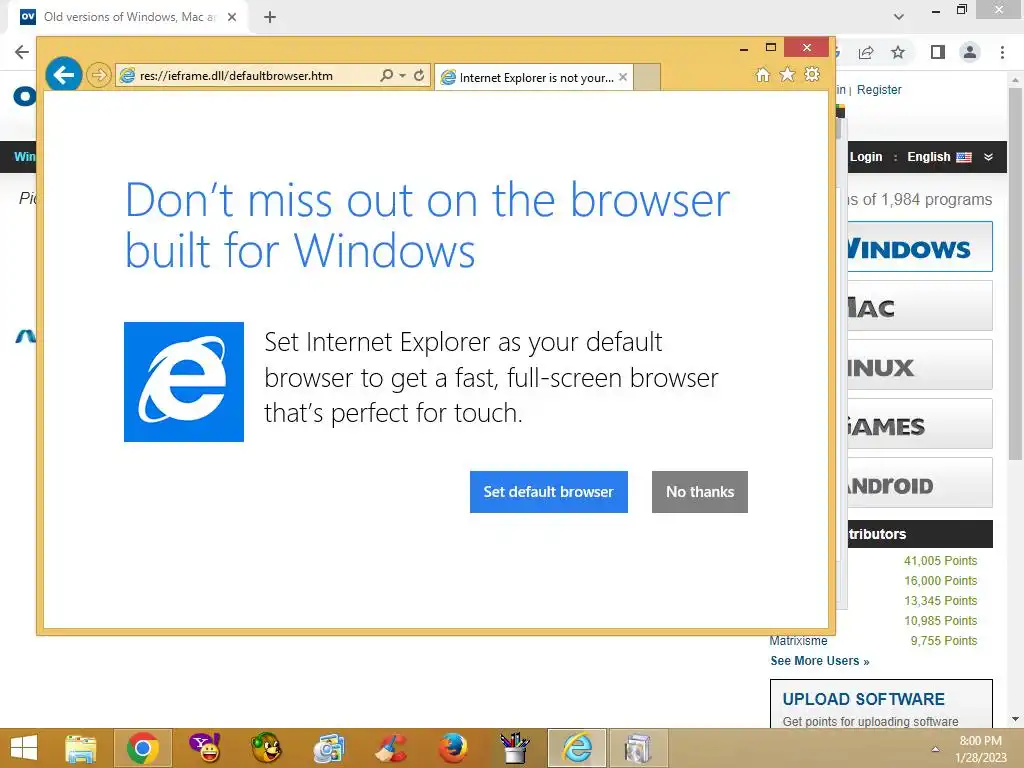This screenshot has height=768, width=1024.
Task: Open File Explorer from the taskbar
Action: click(80, 748)
